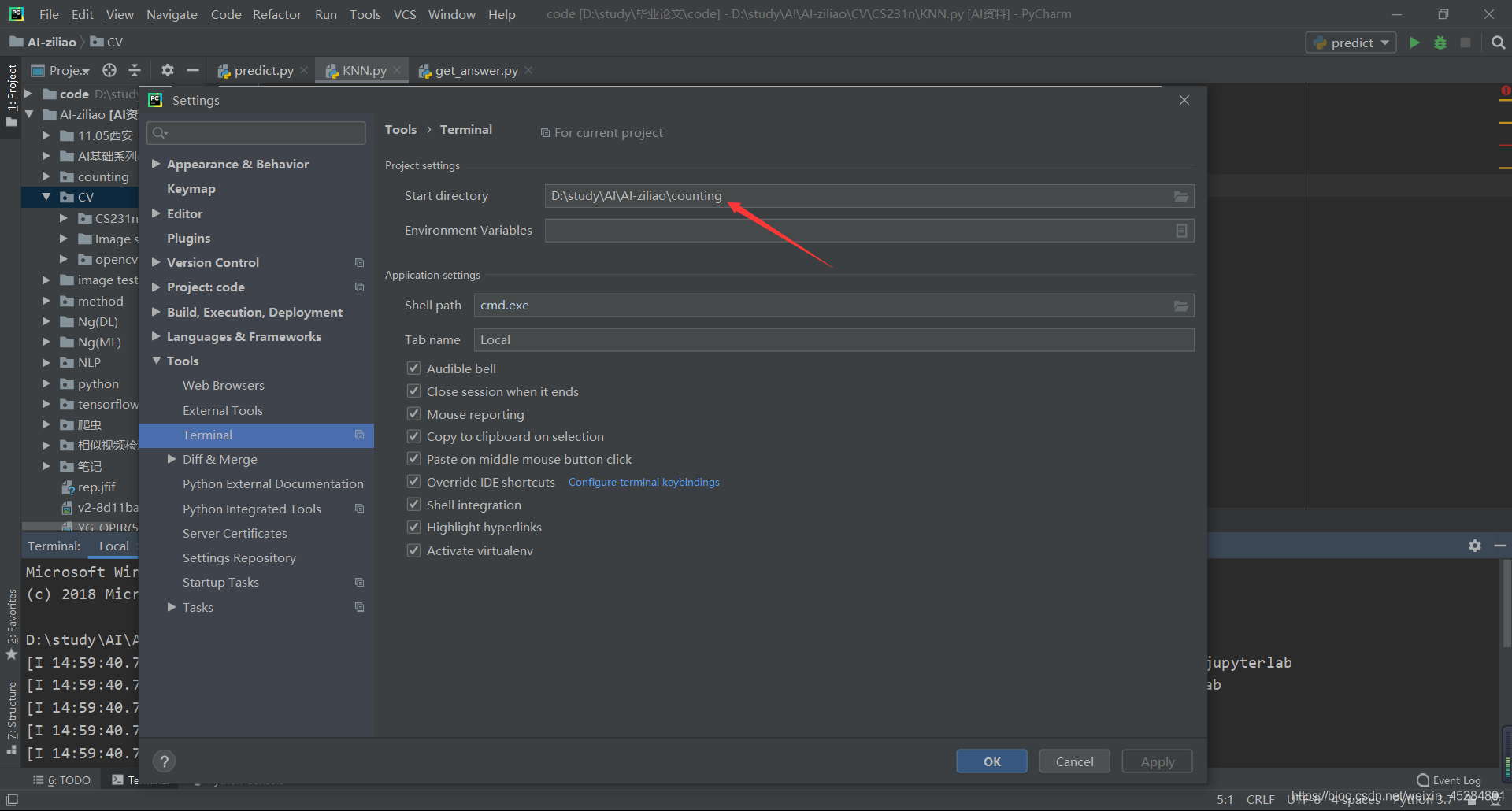Image resolution: width=1512 pixels, height=811 pixels.
Task: Browse for Start directory folder icon
Action: coord(1181,196)
